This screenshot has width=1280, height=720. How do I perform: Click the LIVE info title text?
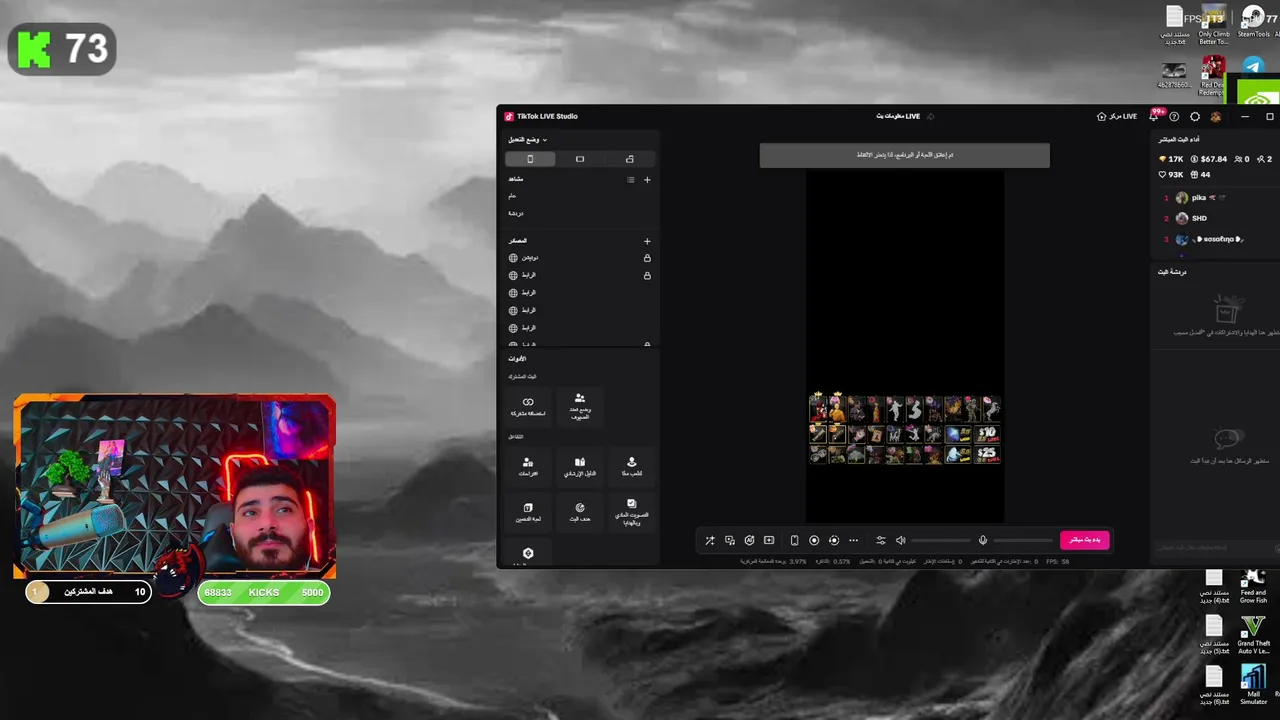[x=898, y=116]
